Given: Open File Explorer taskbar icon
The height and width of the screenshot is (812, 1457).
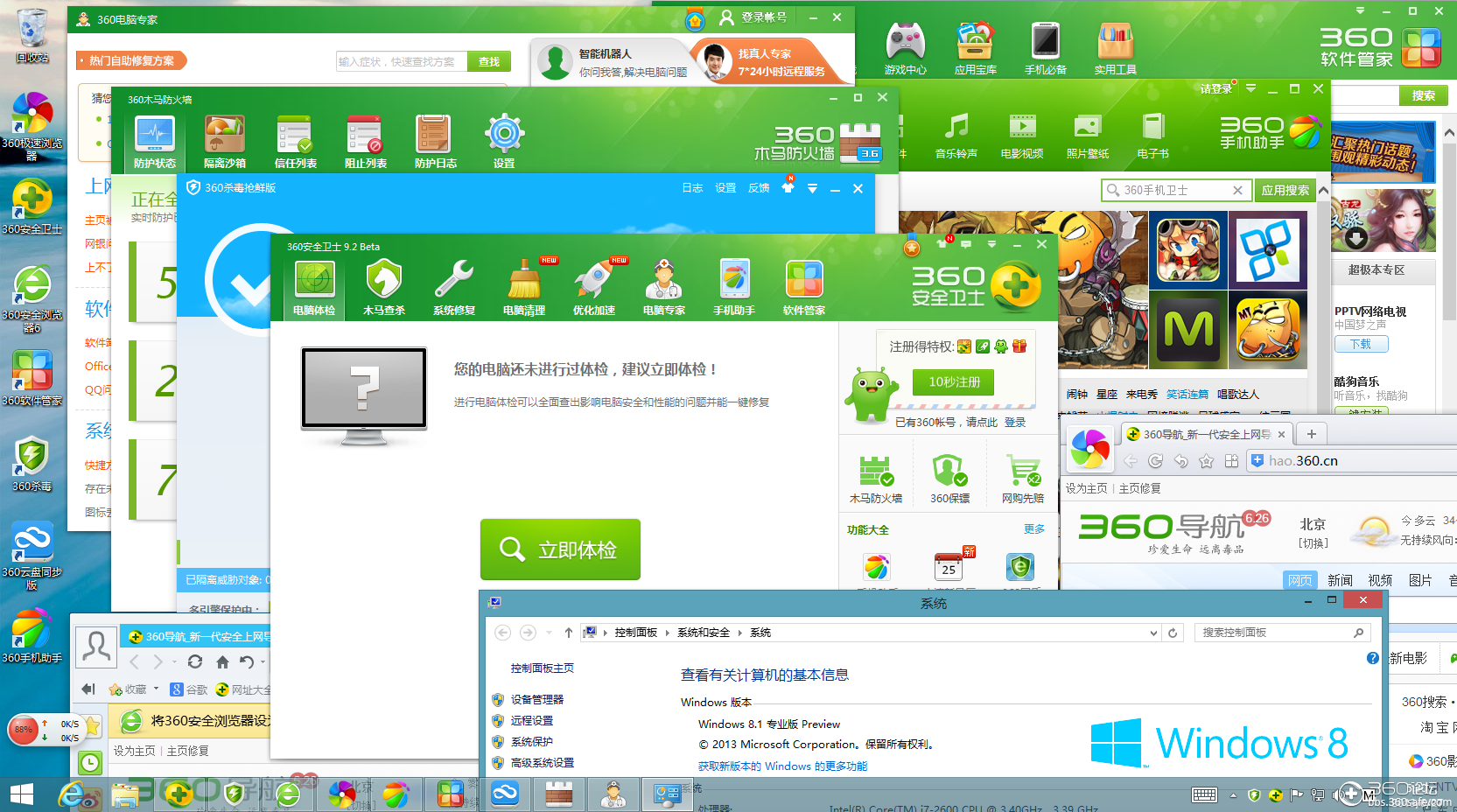Looking at the screenshot, I should 124,794.
